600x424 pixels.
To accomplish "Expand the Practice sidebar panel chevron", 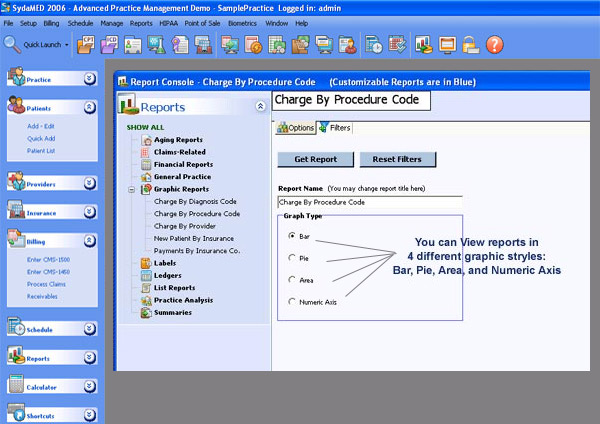I will click(x=89, y=78).
